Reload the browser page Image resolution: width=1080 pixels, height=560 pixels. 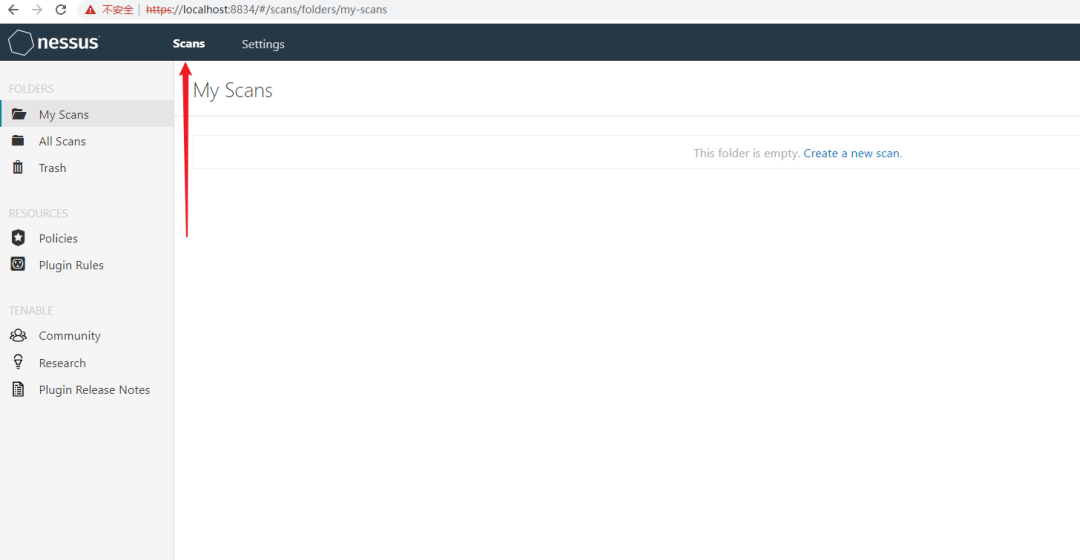pyautogui.click(x=61, y=10)
